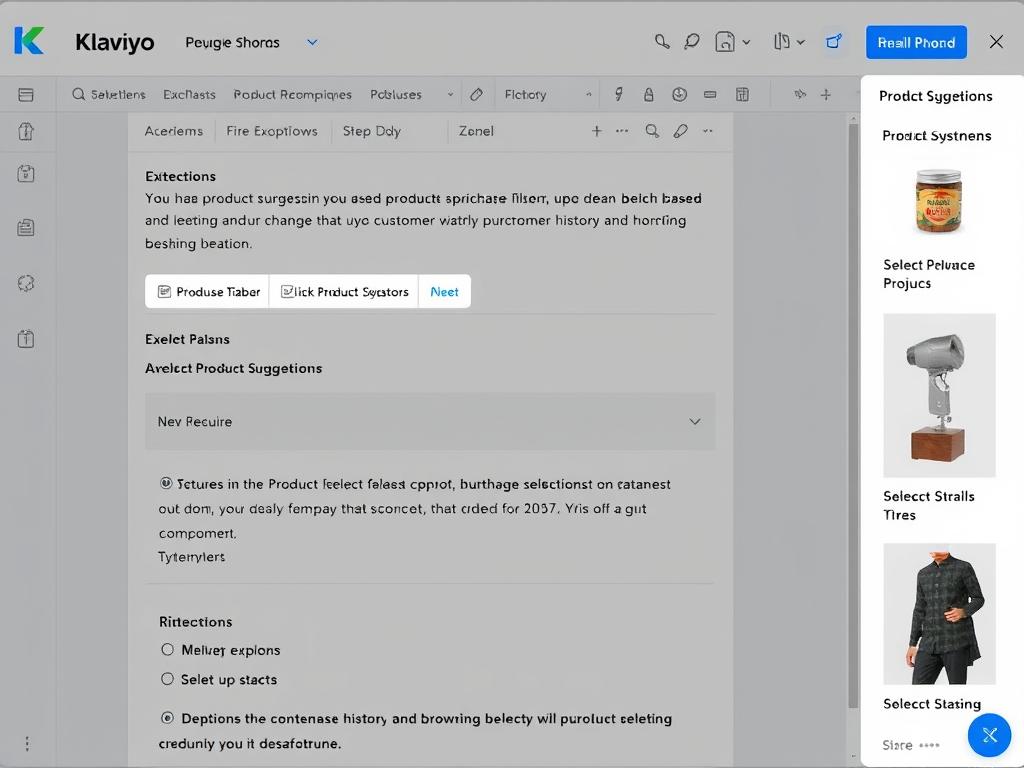Select the magnifier search icon above the form
The image size is (1024, 768).
pyautogui.click(x=651, y=131)
